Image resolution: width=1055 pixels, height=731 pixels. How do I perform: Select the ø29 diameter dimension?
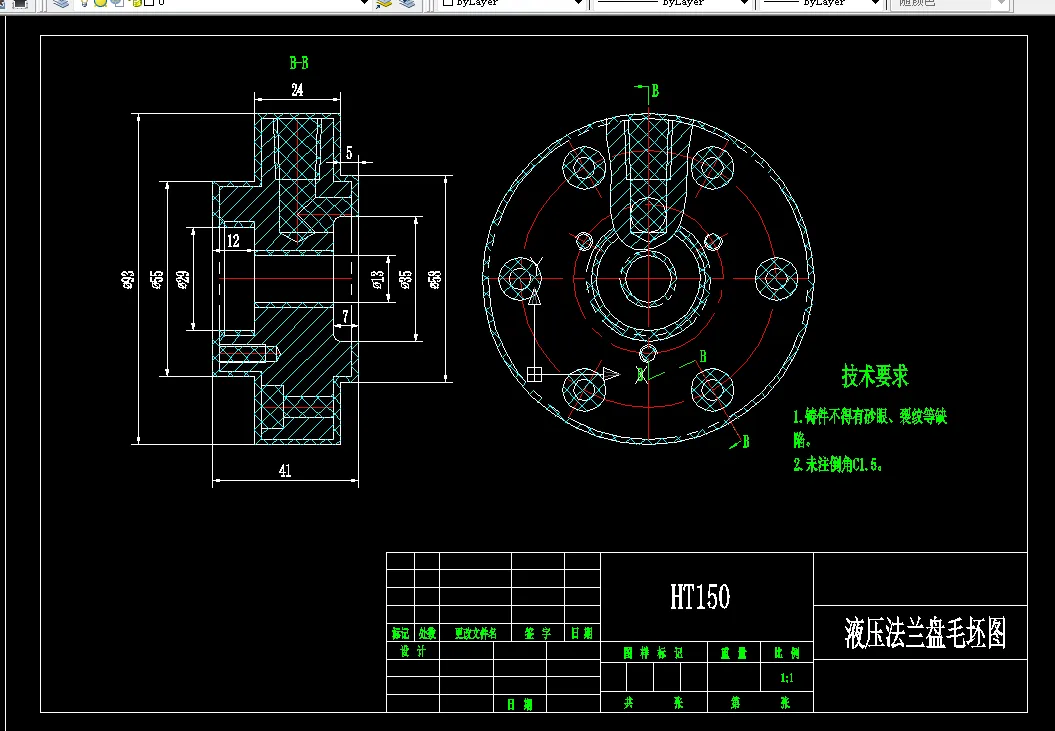click(x=182, y=279)
